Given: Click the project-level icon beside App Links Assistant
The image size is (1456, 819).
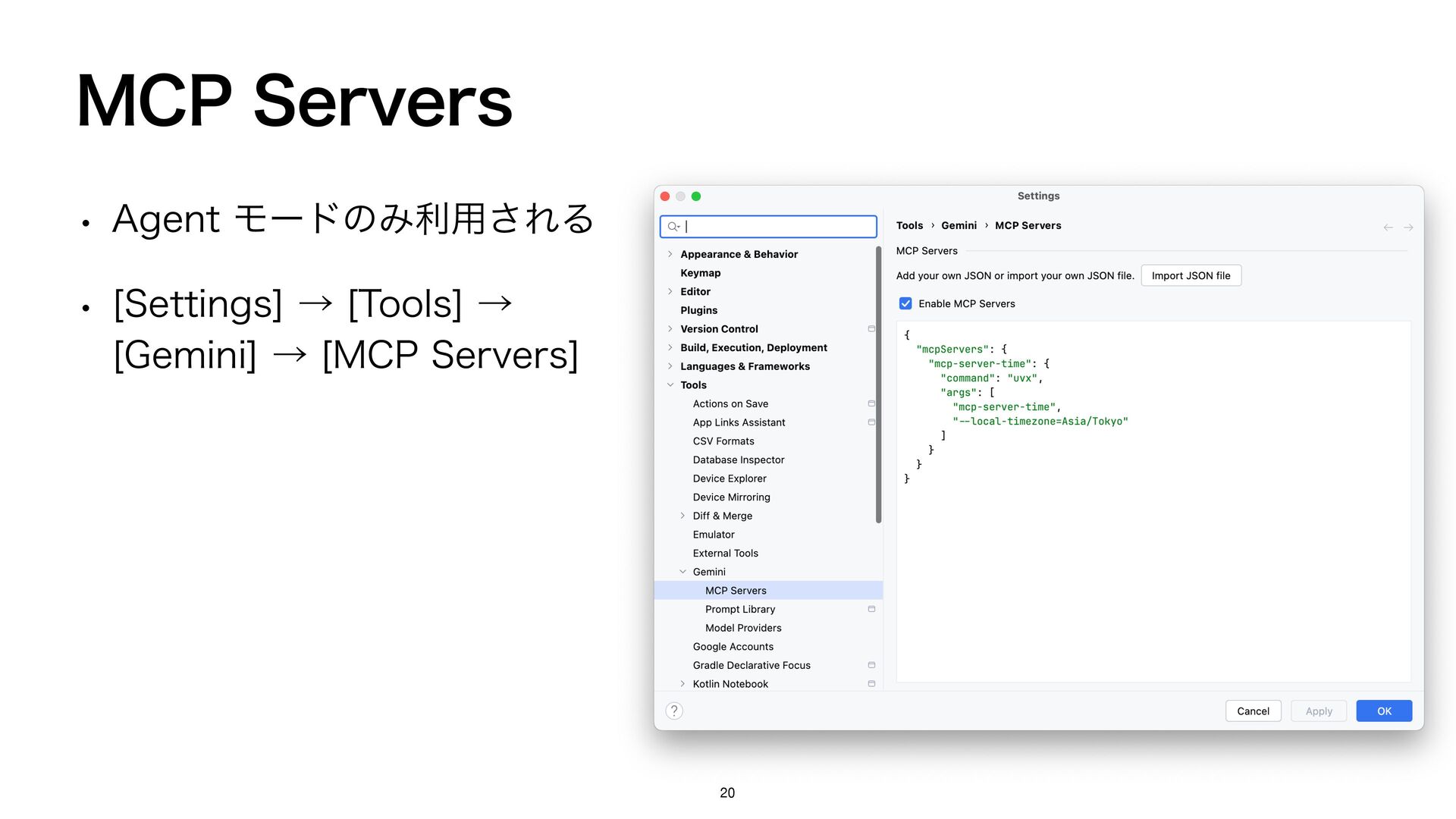Looking at the screenshot, I should (x=871, y=422).
